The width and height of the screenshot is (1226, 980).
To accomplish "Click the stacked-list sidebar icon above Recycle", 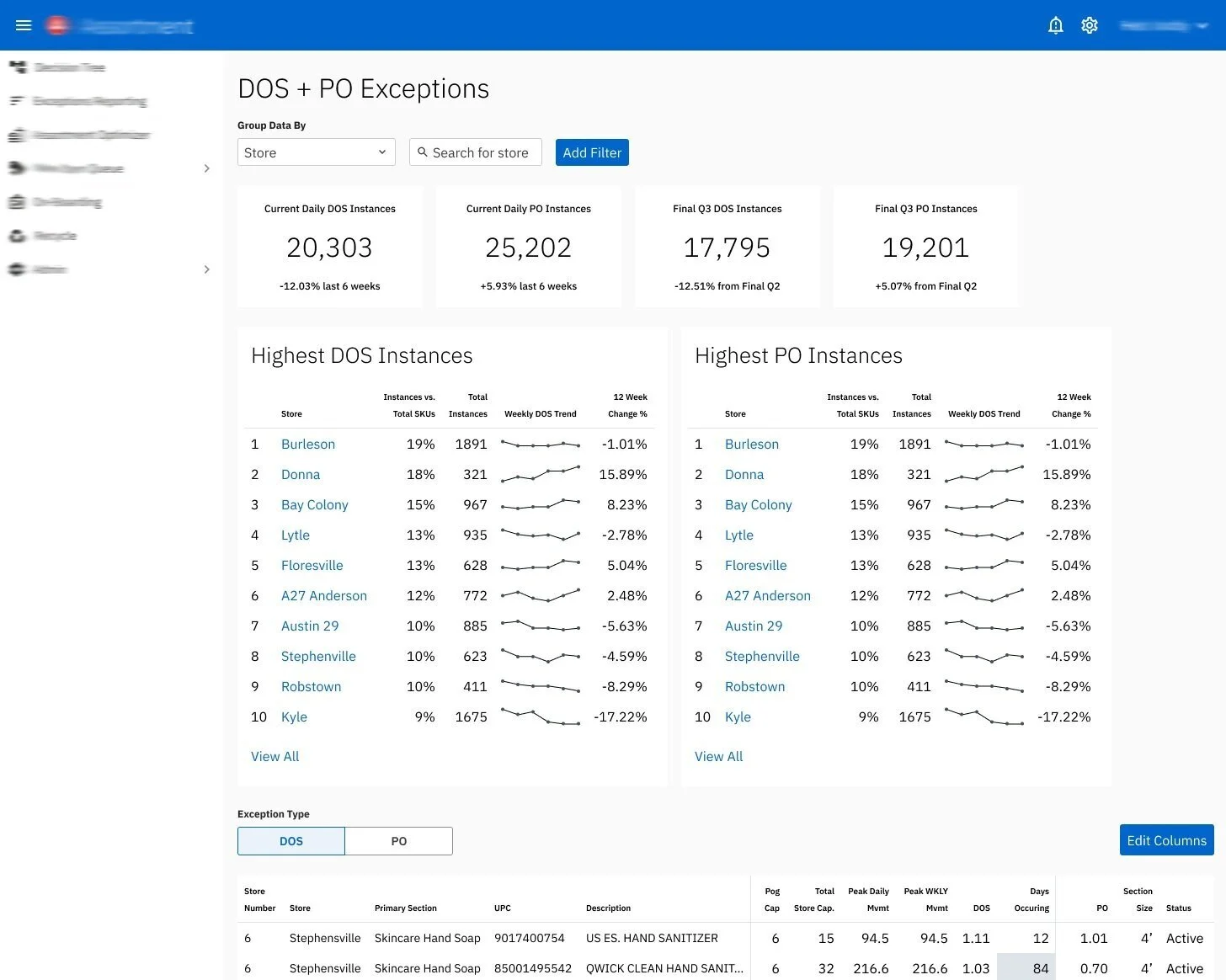I will [x=19, y=202].
